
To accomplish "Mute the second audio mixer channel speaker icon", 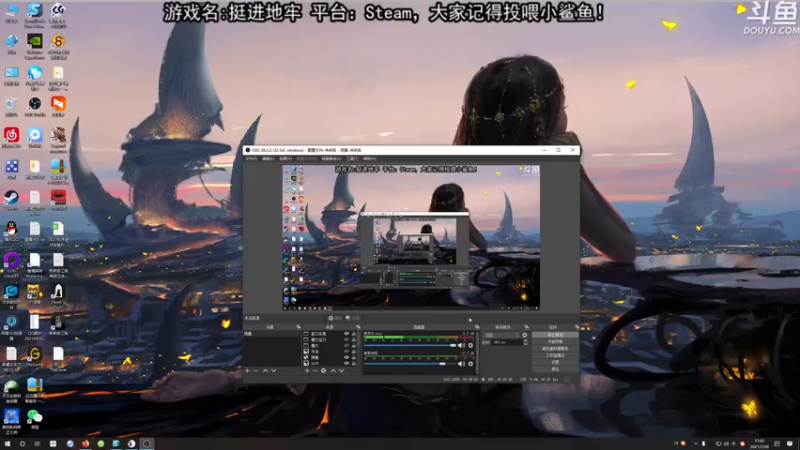I will [461, 364].
